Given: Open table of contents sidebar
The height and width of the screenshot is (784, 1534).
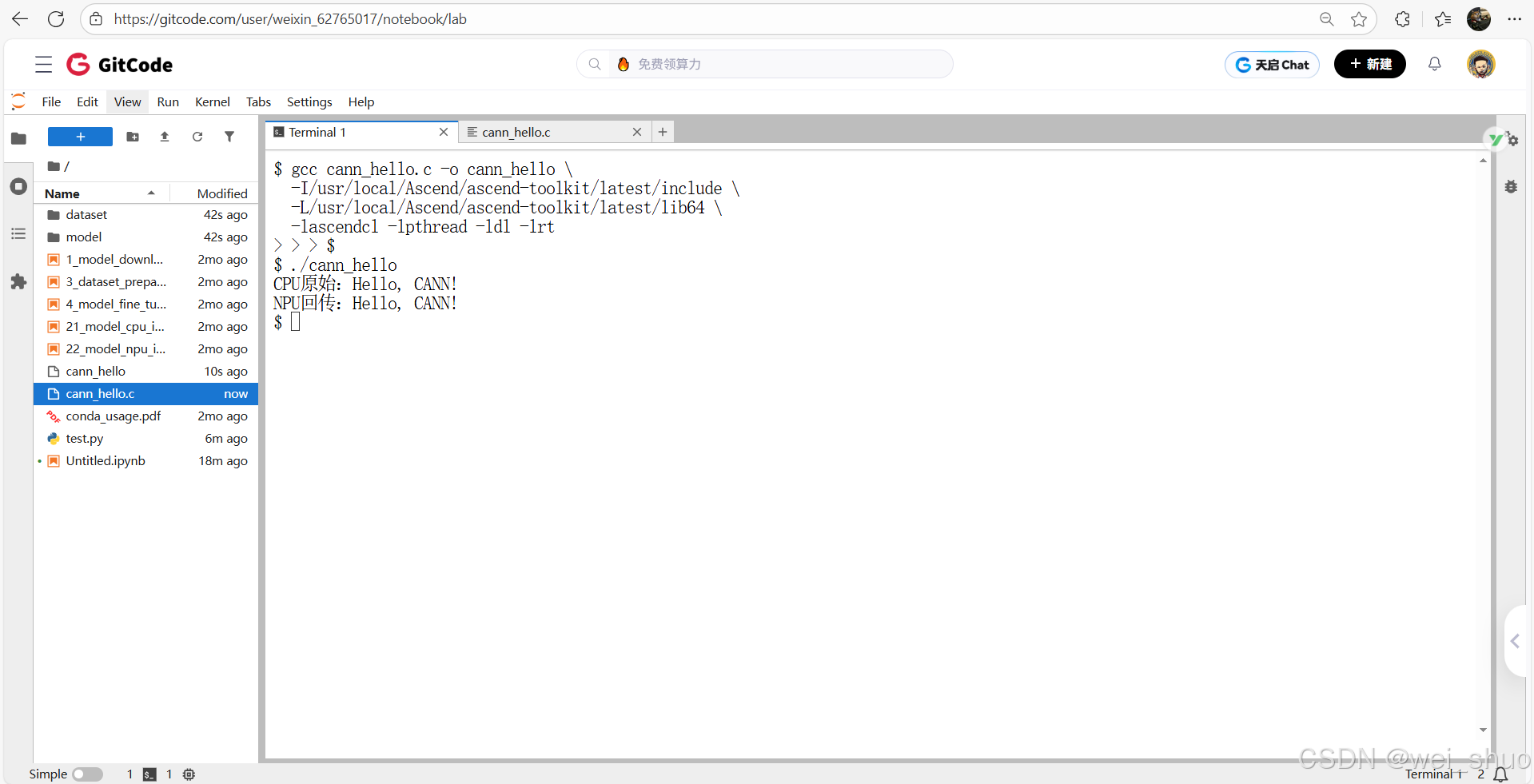Looking at the screenshot, I should [x=18, y=233].
